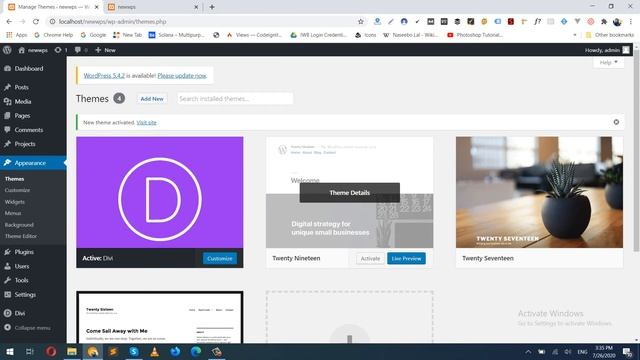The width and height of the screenshot is (640, 360).
Task: Open the Twenty Sixteen theme thumbnail
Action: tap(160, 317)
